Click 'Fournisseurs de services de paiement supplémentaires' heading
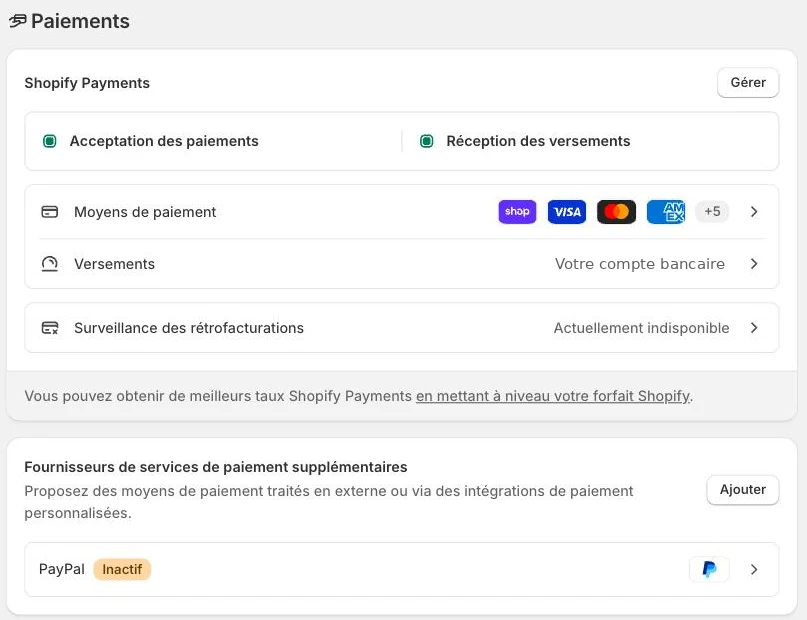Image resolution: width=807 pixels, height=620 pixels. click(216, 467)
